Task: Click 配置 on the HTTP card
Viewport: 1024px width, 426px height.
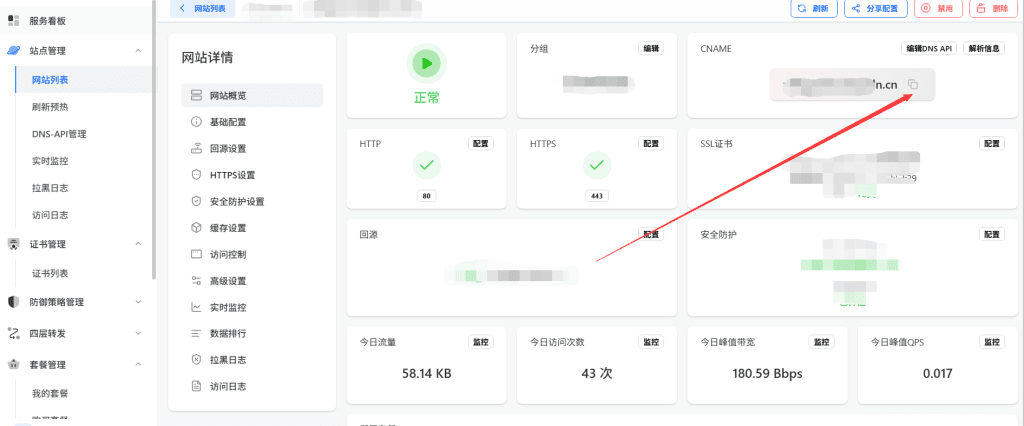Action: [481, 144]
